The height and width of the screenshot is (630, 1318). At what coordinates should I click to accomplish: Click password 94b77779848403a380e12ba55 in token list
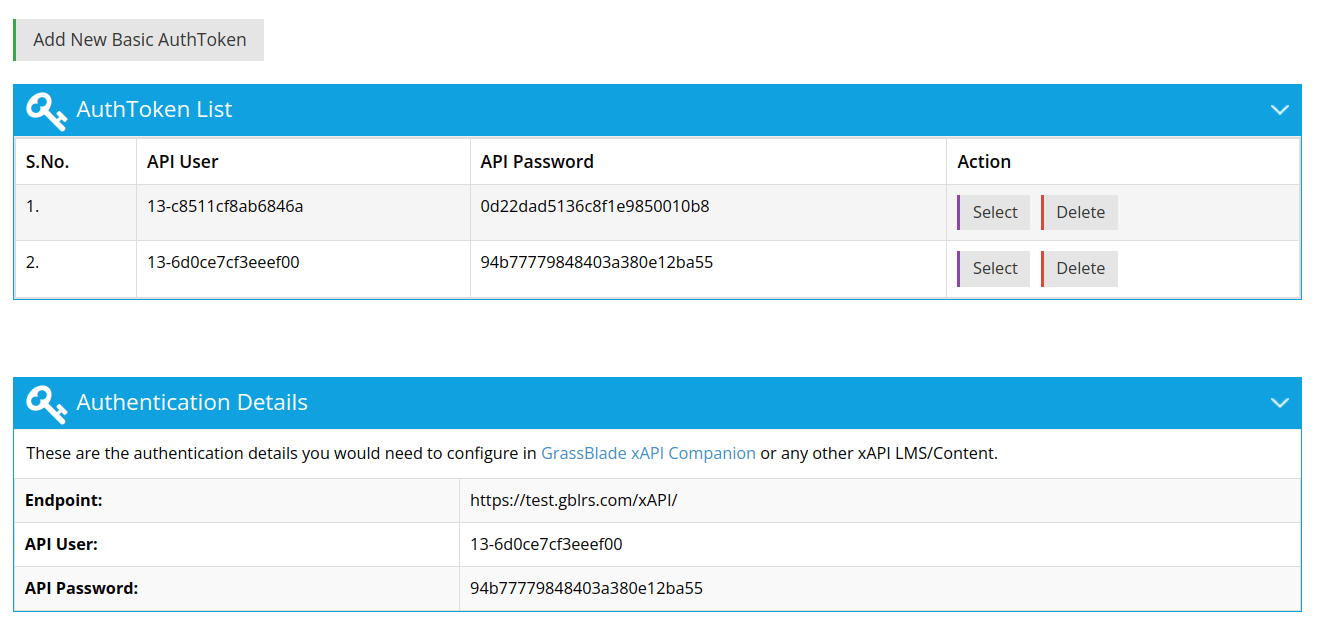[597, 263]
